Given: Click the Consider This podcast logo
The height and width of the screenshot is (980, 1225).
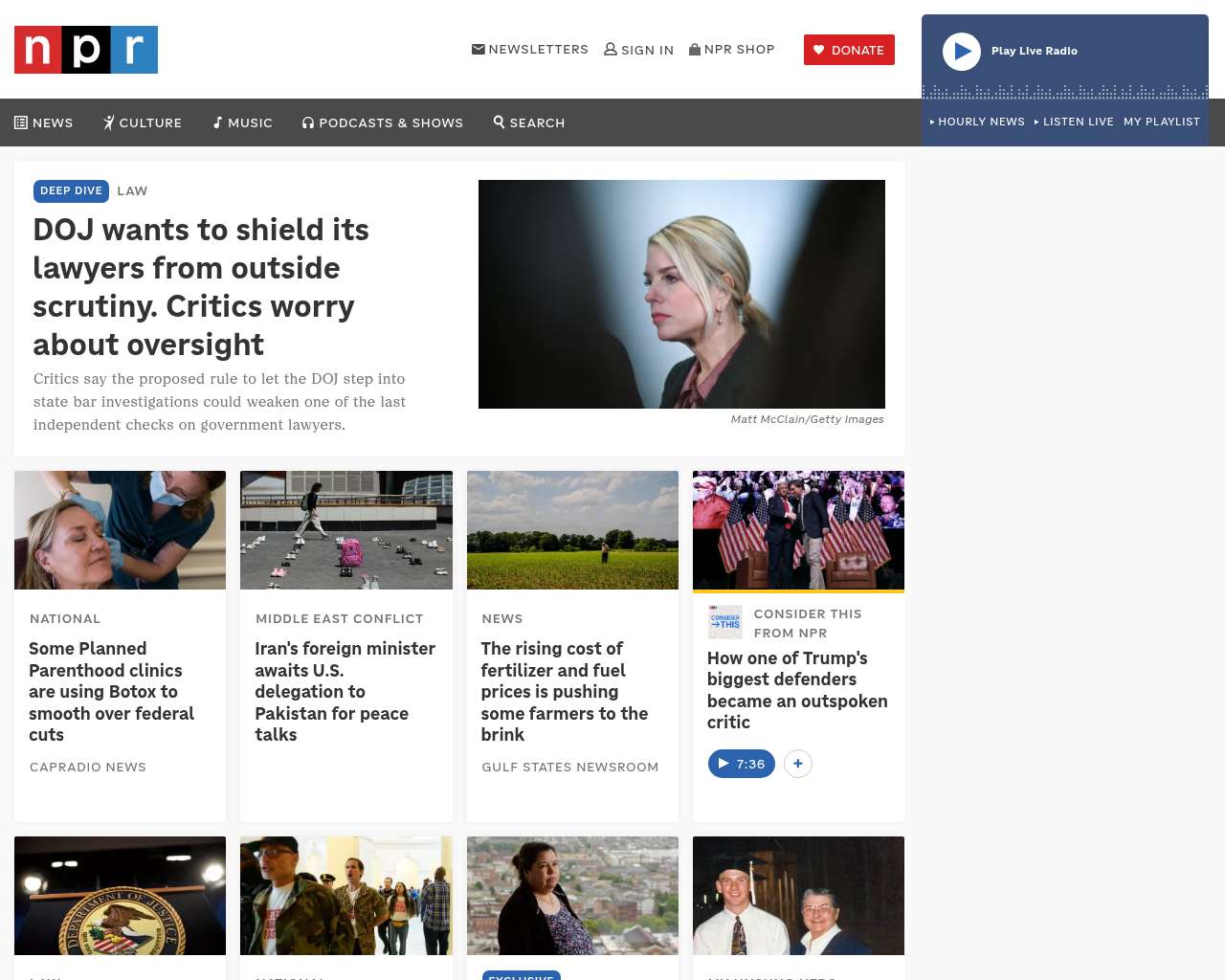Looking at the screenshot, I should [x=725, y=622].
